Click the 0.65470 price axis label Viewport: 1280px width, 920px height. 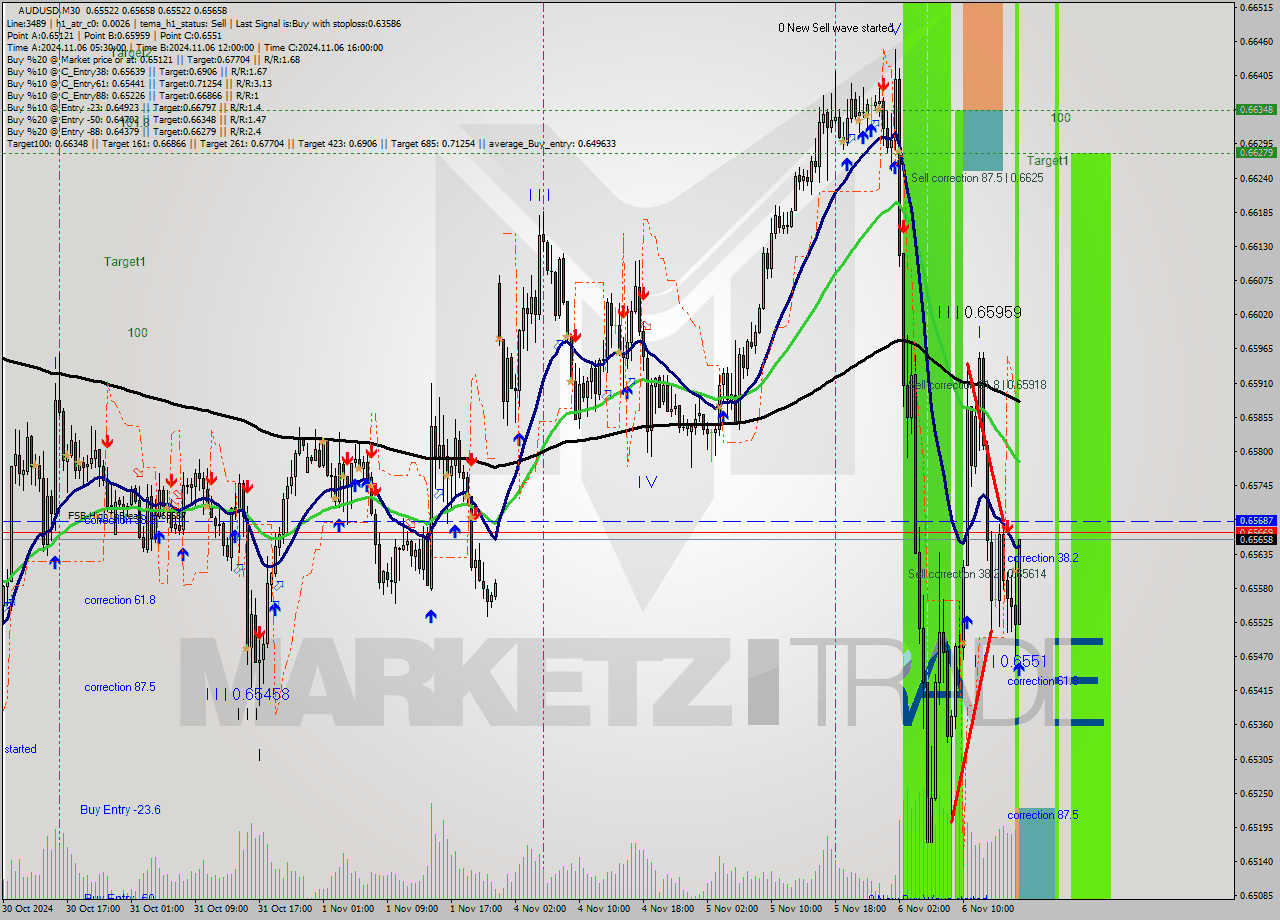point(1256,656)
